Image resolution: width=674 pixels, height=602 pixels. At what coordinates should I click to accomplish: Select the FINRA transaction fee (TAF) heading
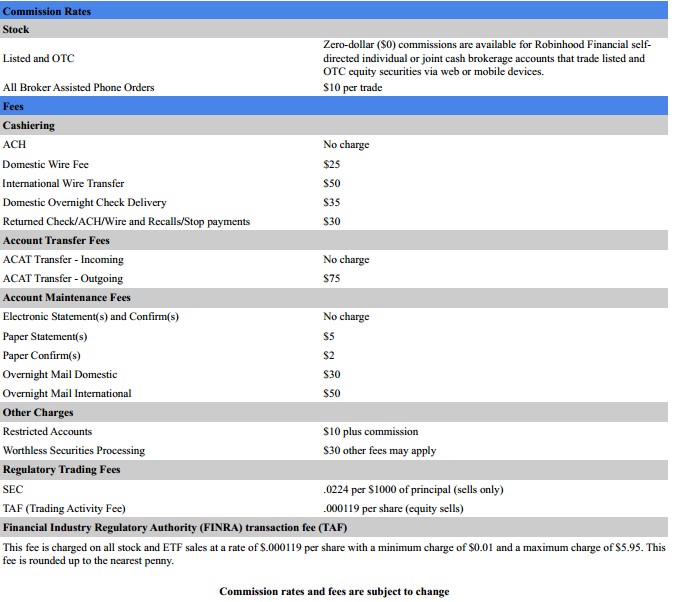[x=175, y=528]
